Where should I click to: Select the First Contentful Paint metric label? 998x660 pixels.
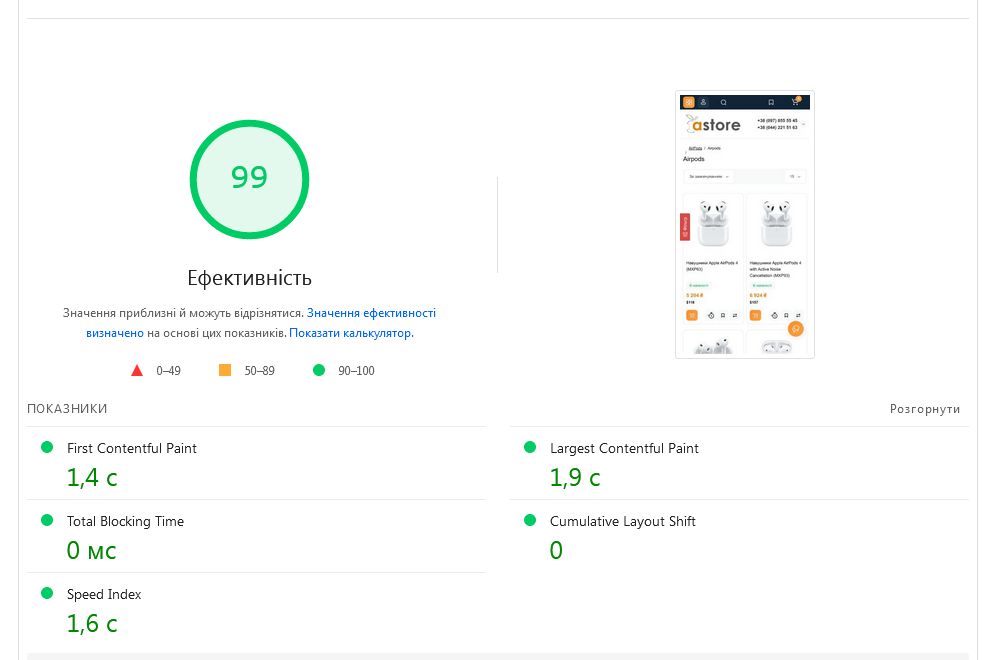point(132,448)
